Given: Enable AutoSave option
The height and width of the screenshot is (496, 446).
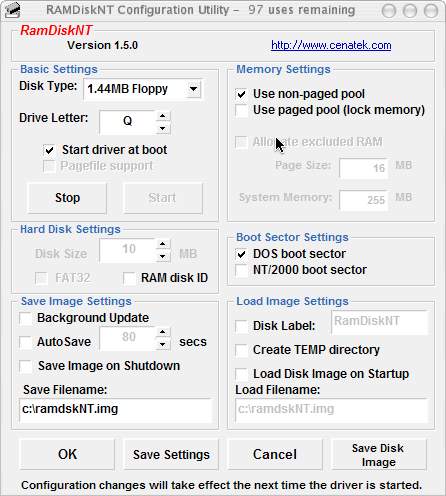Looking at the screenshot, I should 26,342.
